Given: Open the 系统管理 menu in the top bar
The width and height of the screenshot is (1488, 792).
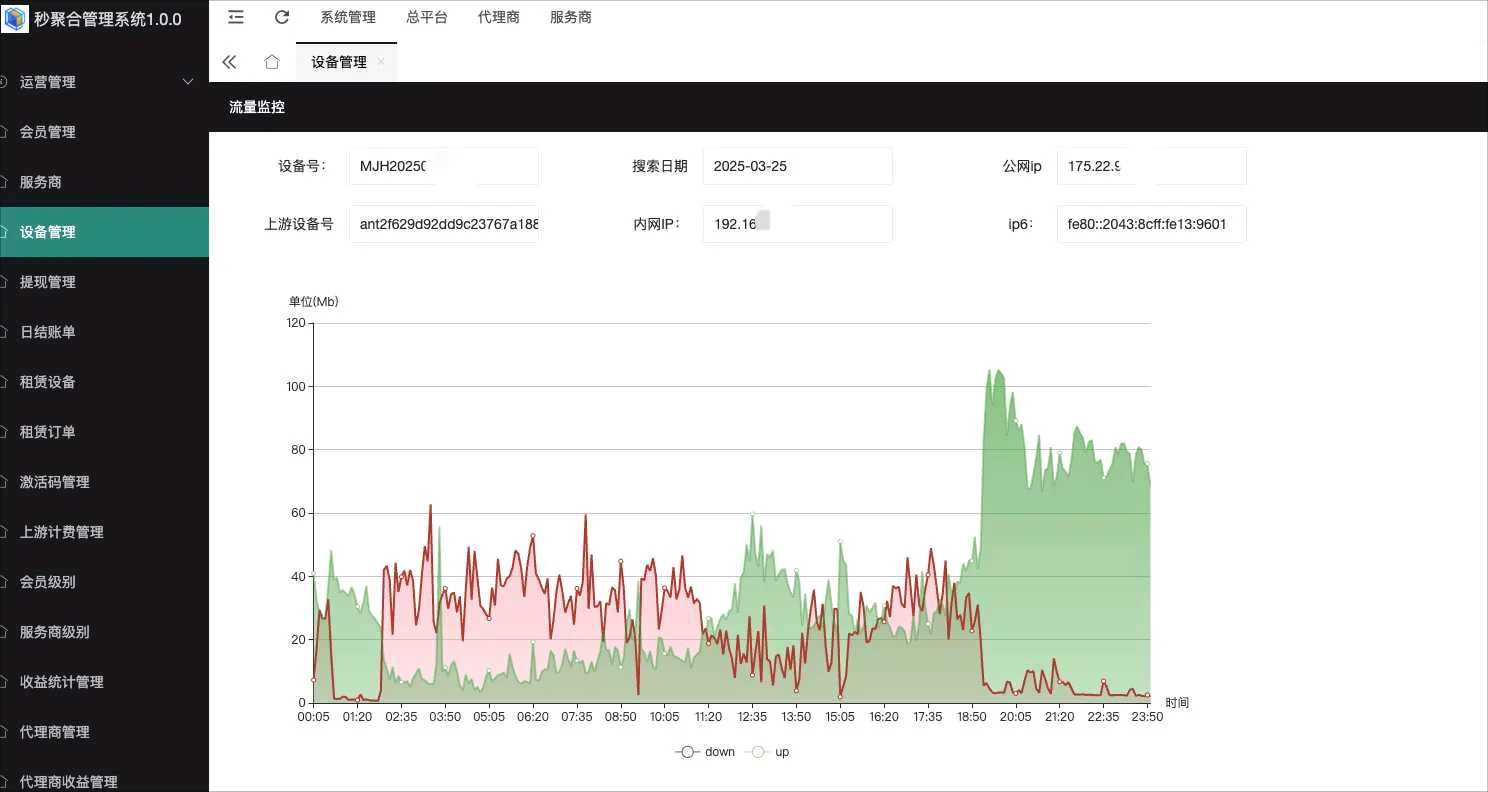Looking at the screenshot, I should (347, 16).
